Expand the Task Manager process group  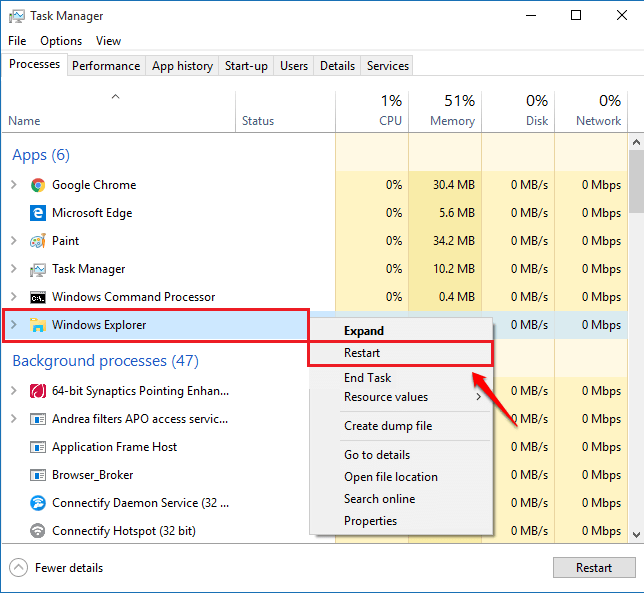click(14, 269)
